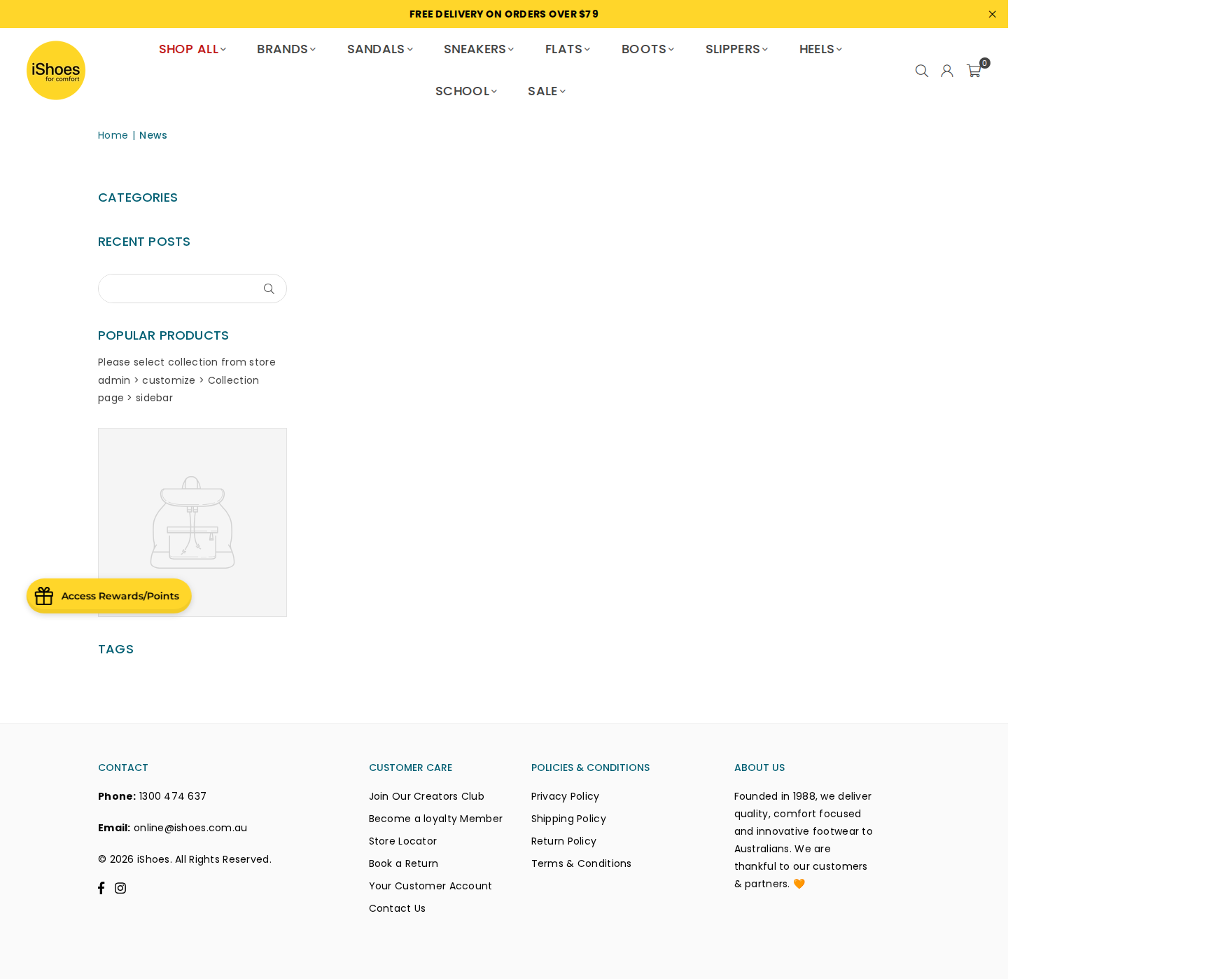Viewport: 1232px width, 979px height.
Task: Click the CUSTOMER CARE footer heading
Action: 410,768
